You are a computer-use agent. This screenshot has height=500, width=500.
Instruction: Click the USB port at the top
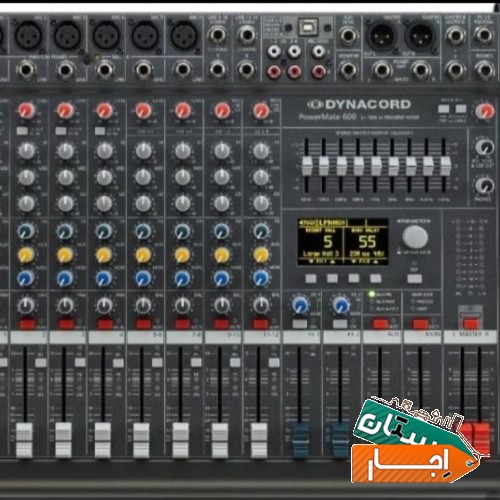pyautogui.click(x=308, y=28)
